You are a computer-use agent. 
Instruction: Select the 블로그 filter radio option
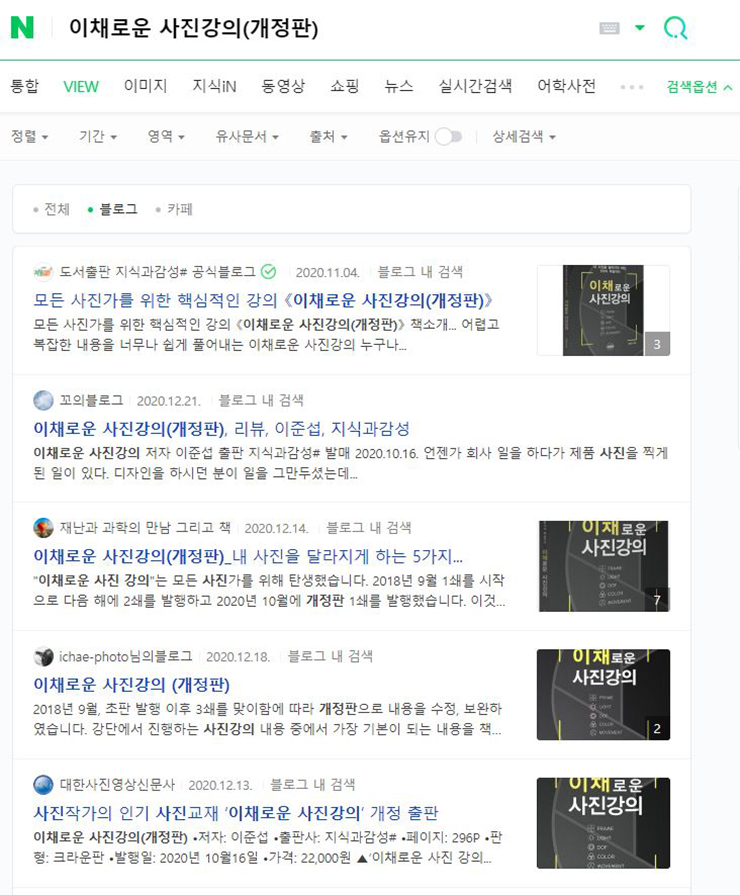point(113,209)
